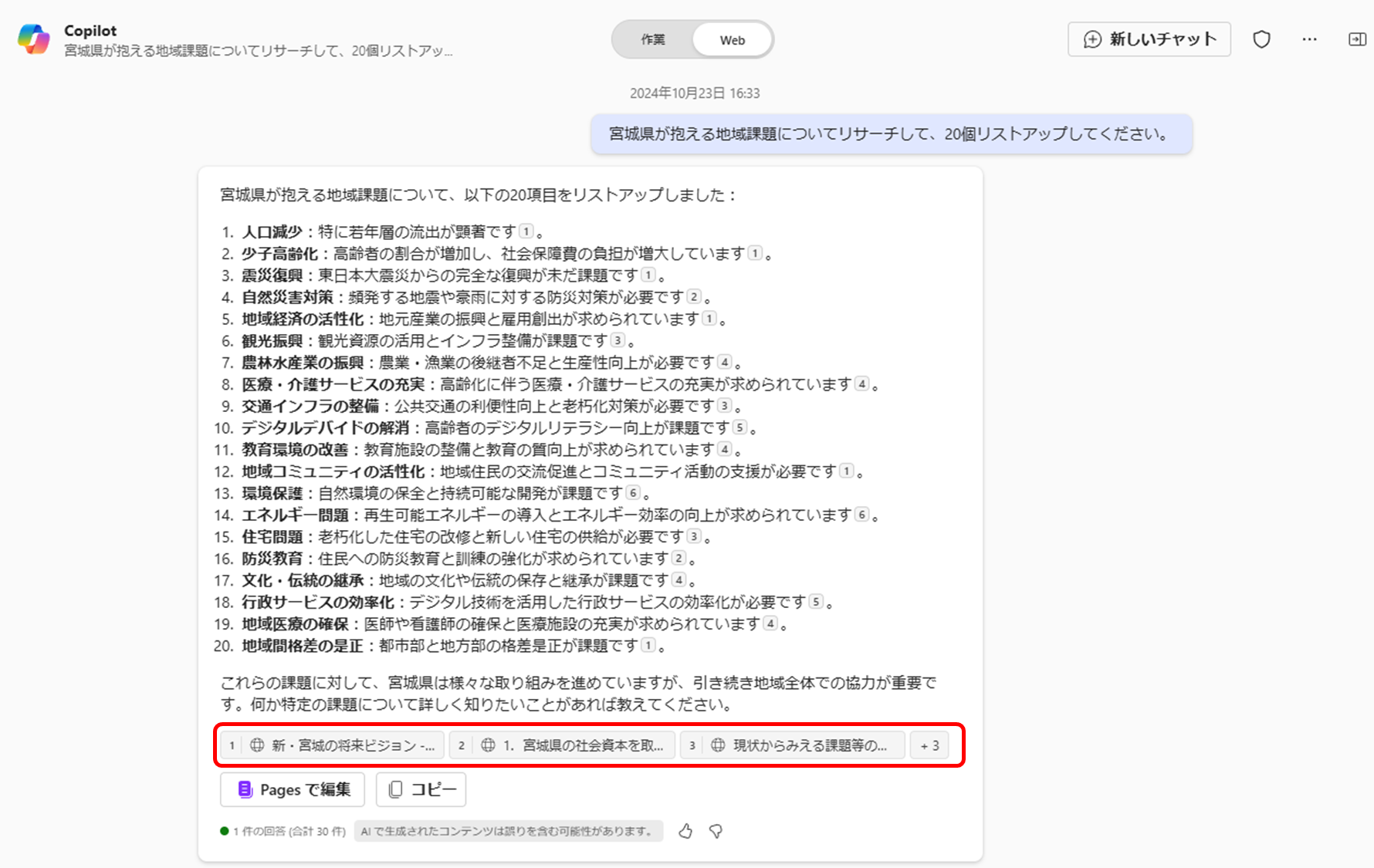
Task: Open citation 4 after 農林水産業の振興 line
Action: pos(725,361)
